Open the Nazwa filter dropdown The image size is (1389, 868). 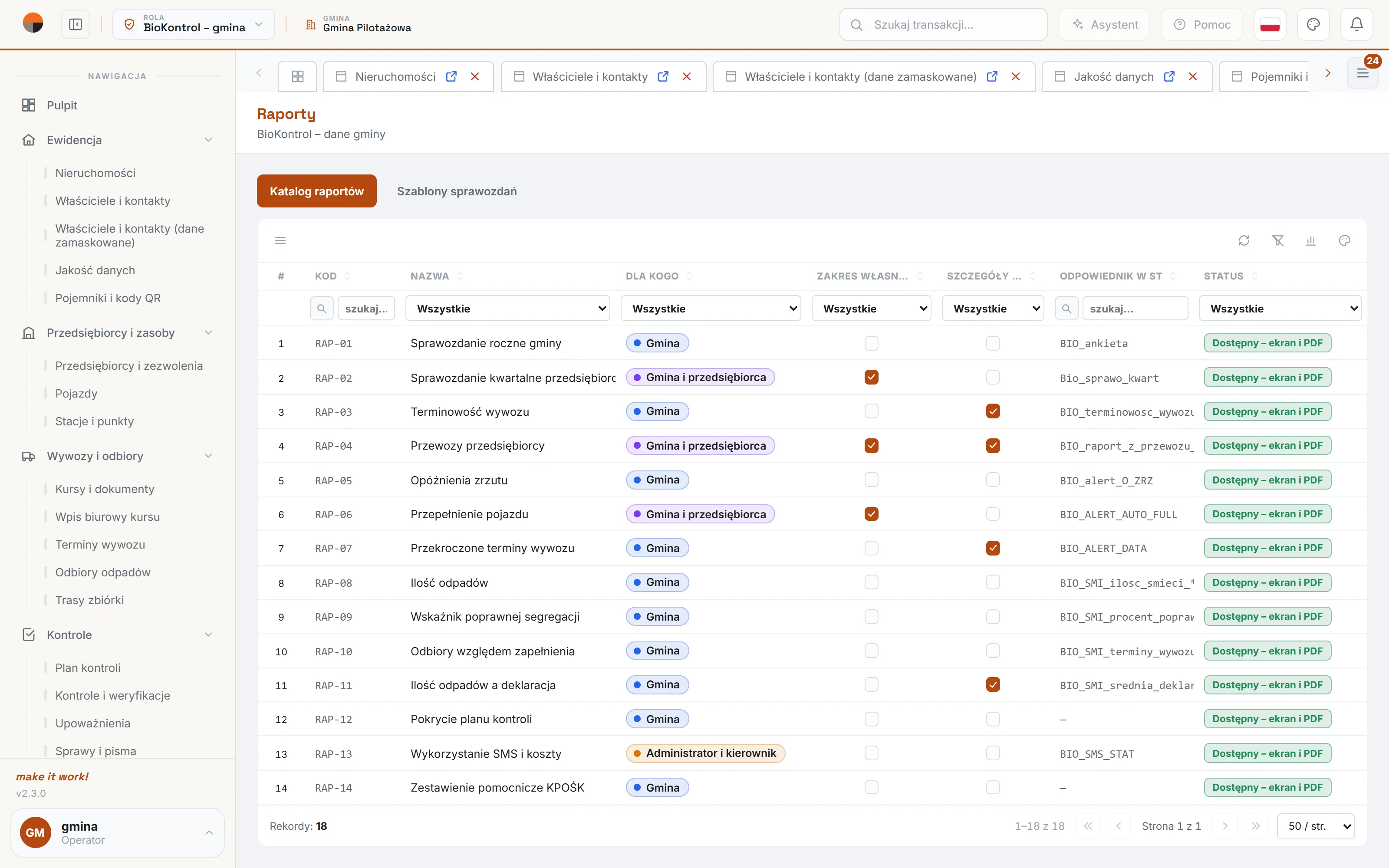507,308
